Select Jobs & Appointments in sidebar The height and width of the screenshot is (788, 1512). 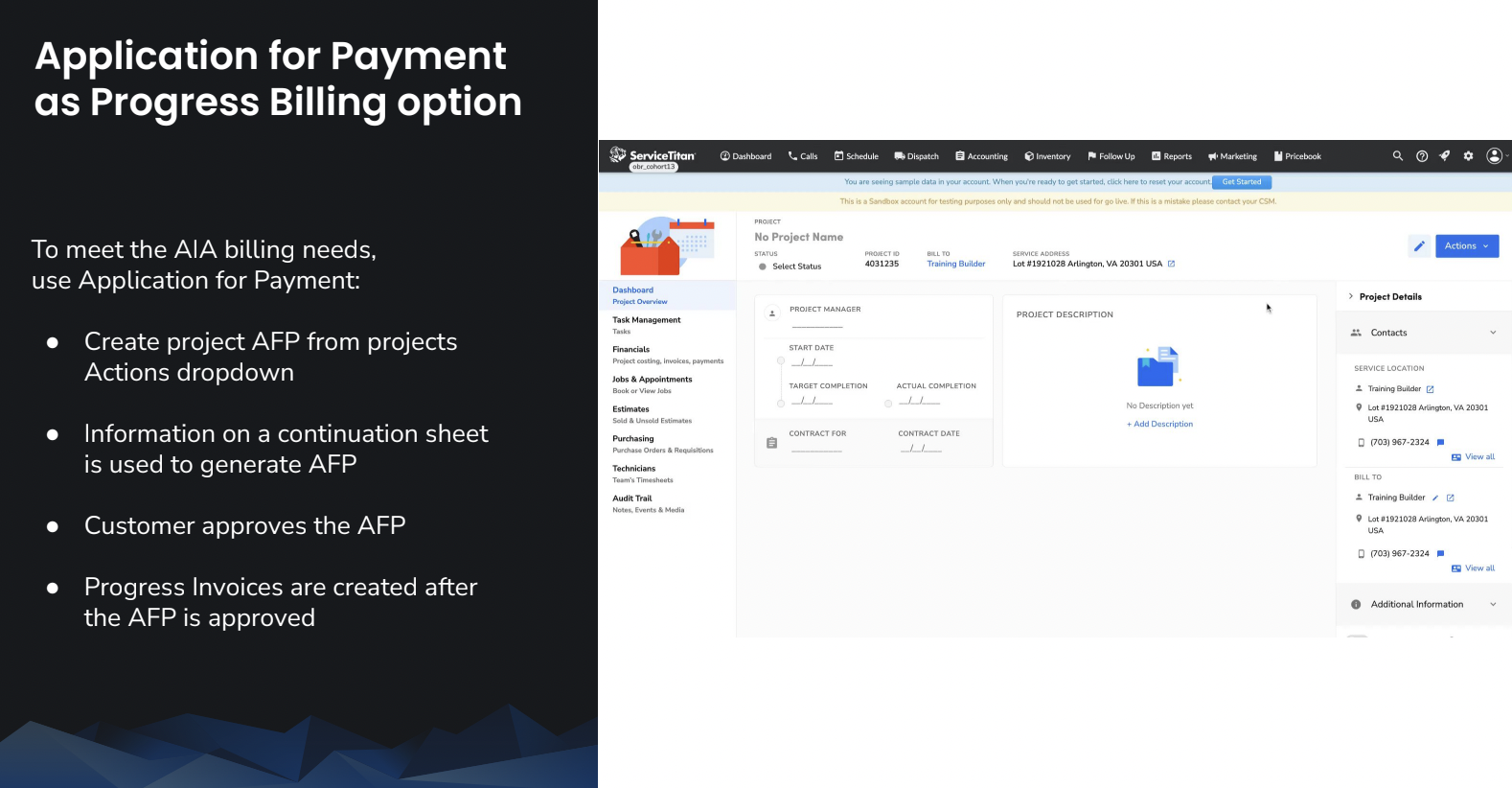(x=667, y=384)
